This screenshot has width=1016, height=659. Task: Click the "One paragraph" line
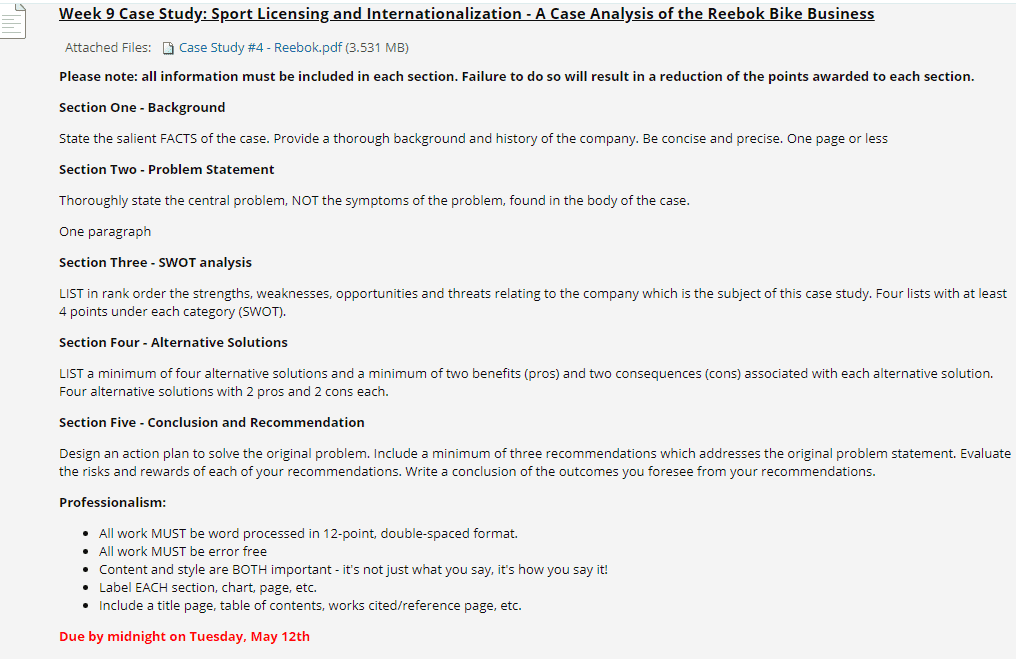click(x=105, y=231)
